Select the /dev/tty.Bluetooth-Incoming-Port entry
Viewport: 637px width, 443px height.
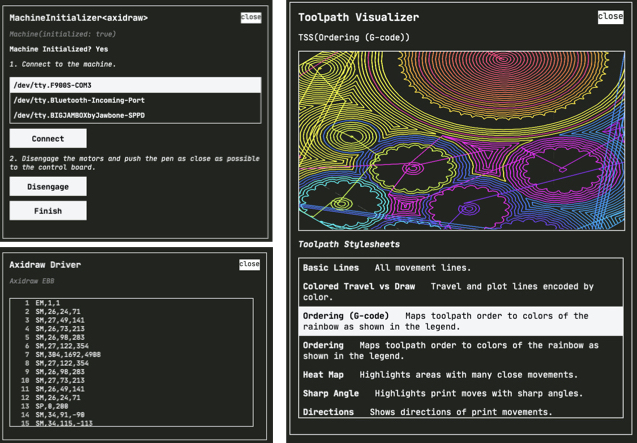pyautogui.click(x=135, y=100)
